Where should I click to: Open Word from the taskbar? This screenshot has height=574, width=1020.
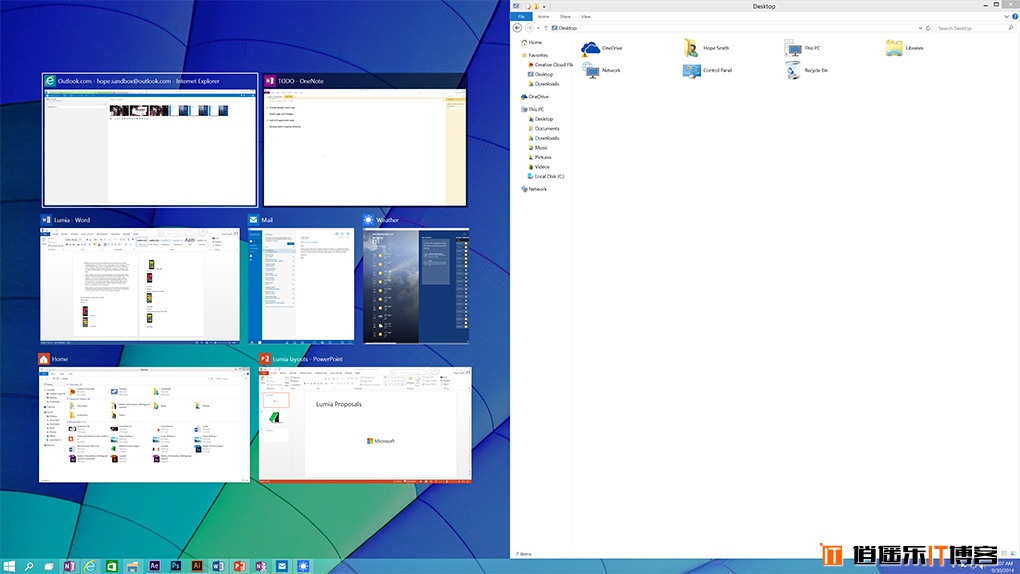(218, 566)
